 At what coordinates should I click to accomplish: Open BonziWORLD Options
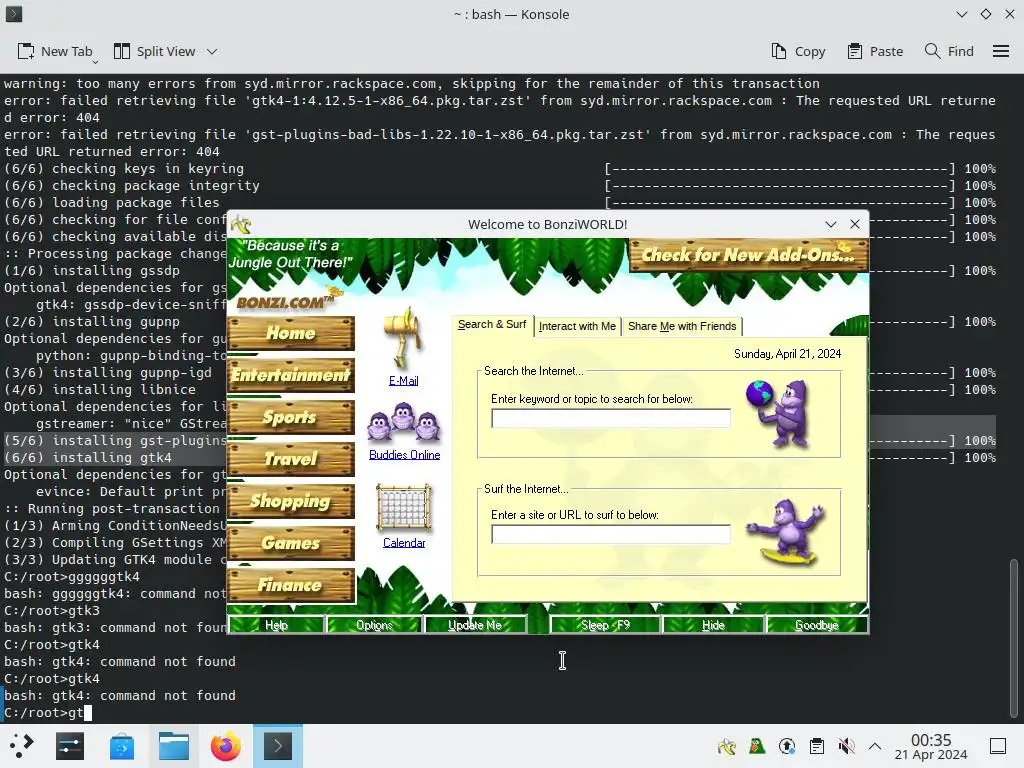374,625
